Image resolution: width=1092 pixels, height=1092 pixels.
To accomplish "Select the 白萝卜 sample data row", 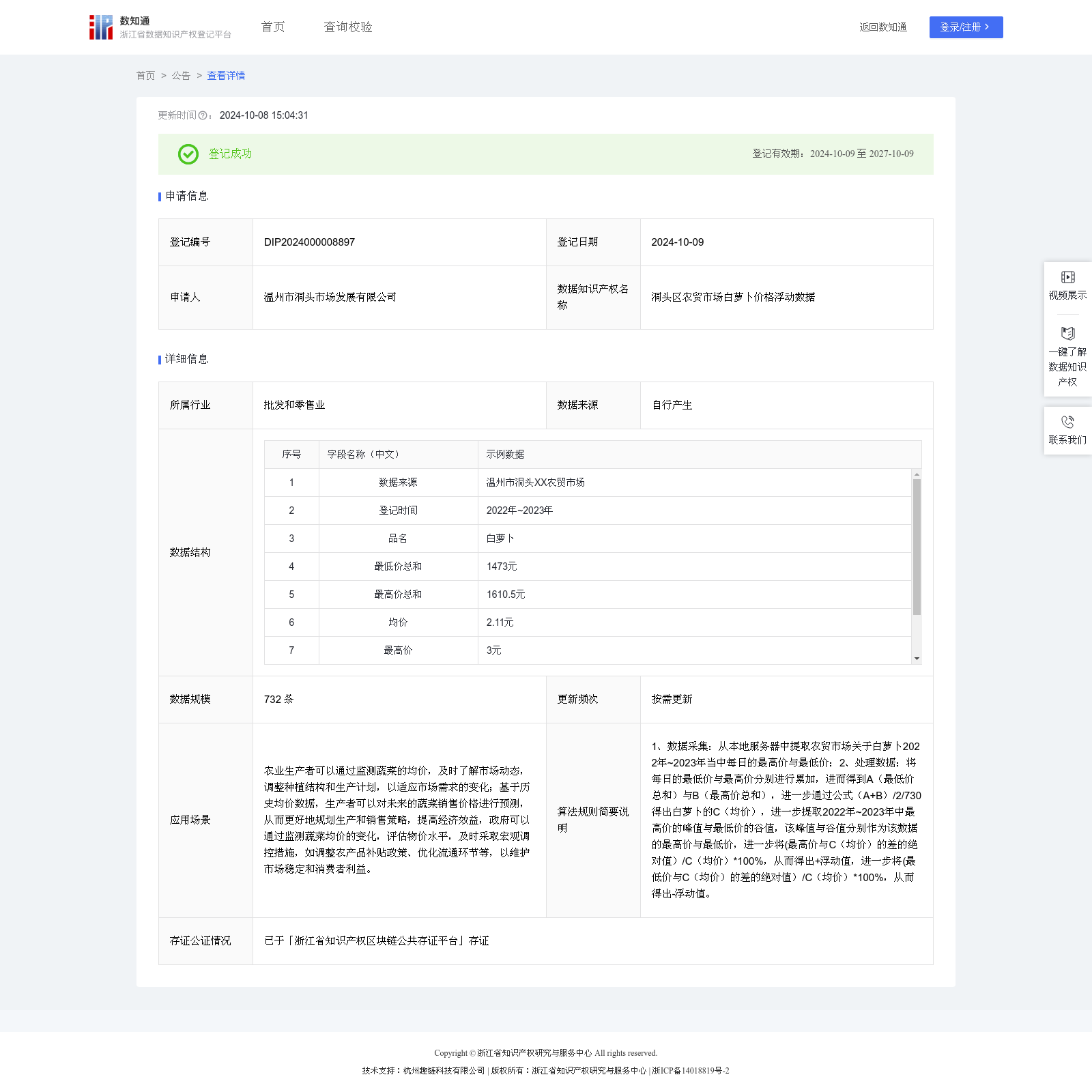I will click(500, 538).
